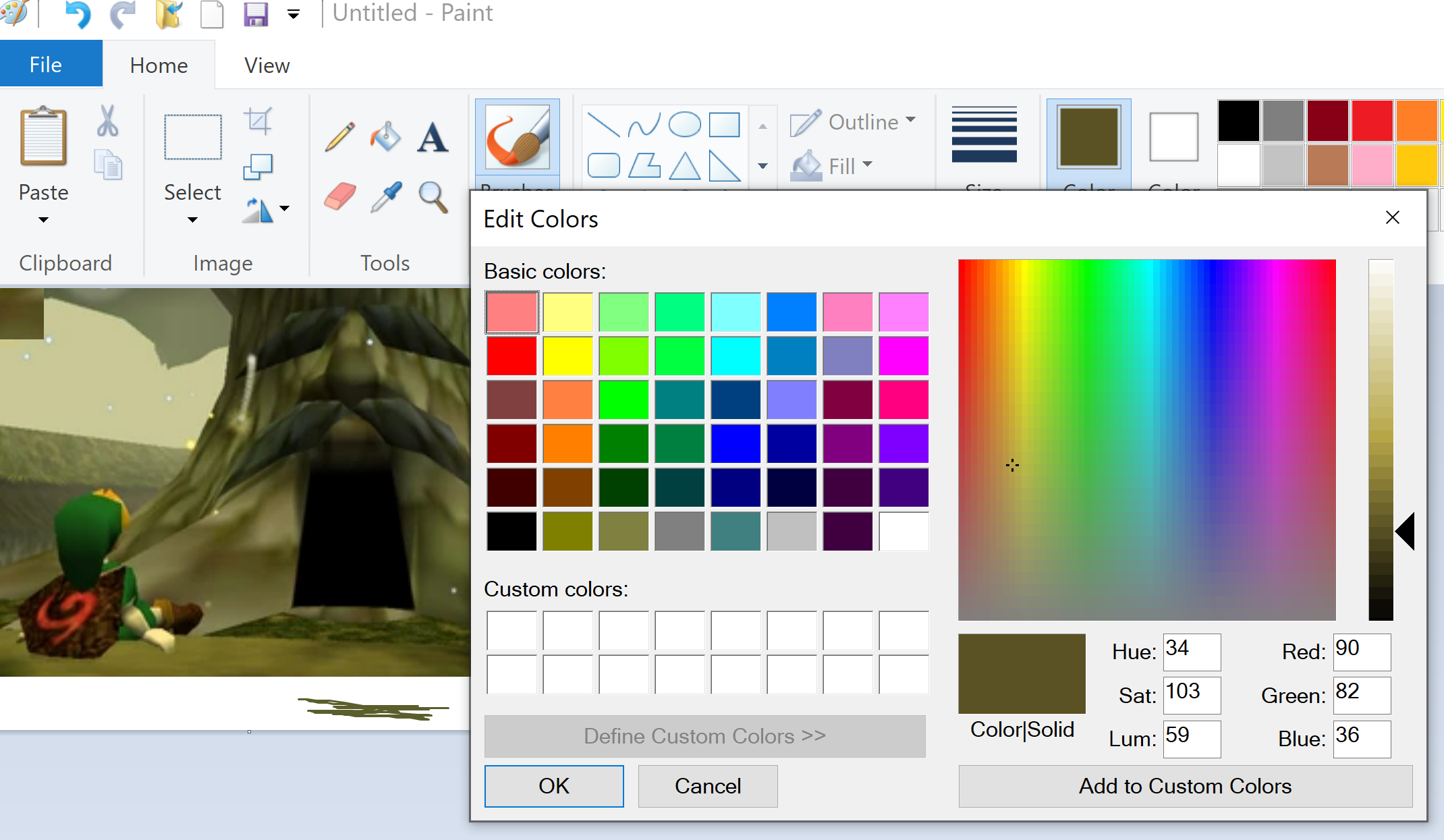Open the line Size selector
This screenshot has height=840, width=1444.
click(984, 135)
